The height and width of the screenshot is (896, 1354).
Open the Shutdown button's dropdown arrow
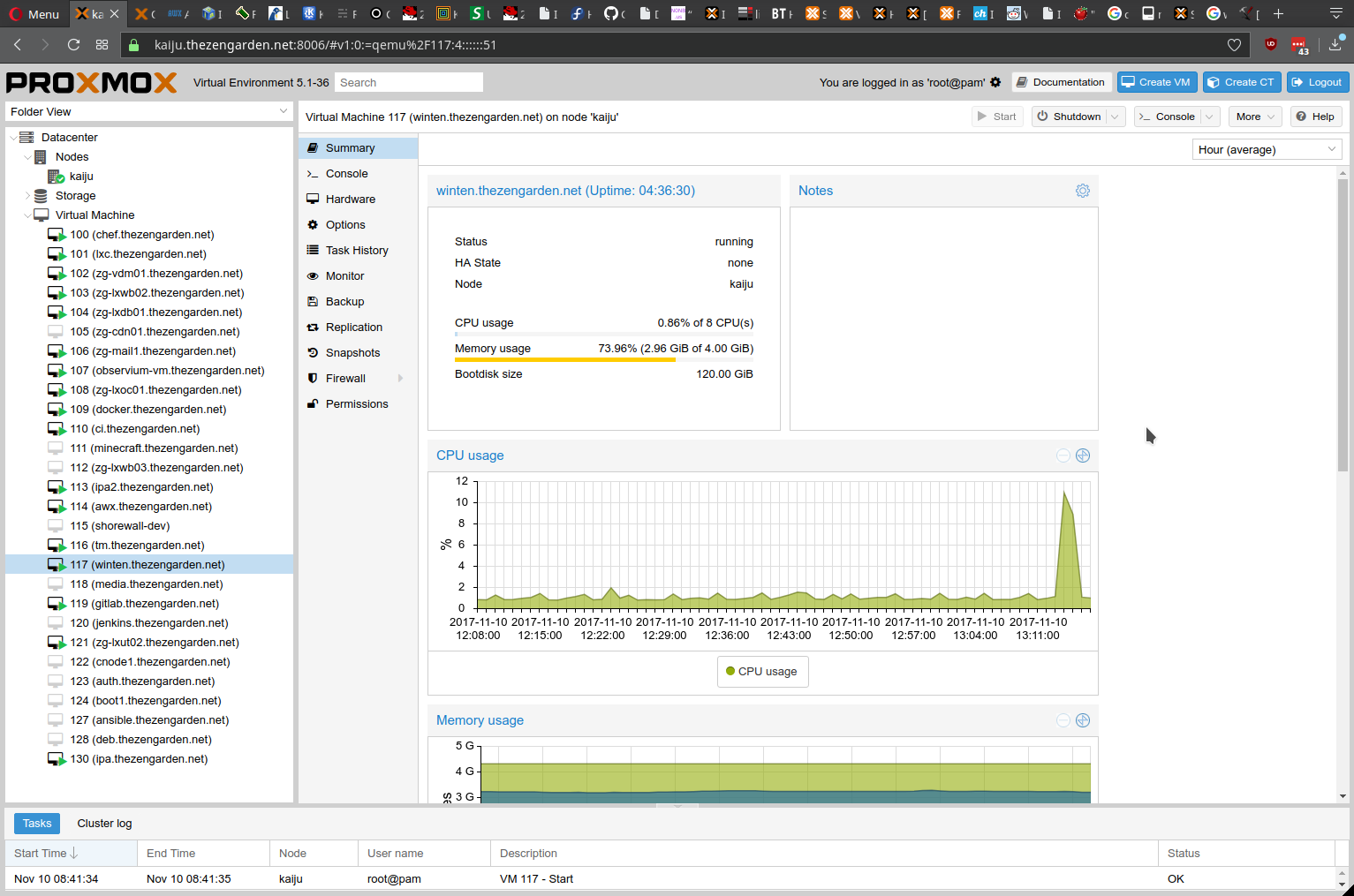pyautogui.click(x=1116, y=117)
